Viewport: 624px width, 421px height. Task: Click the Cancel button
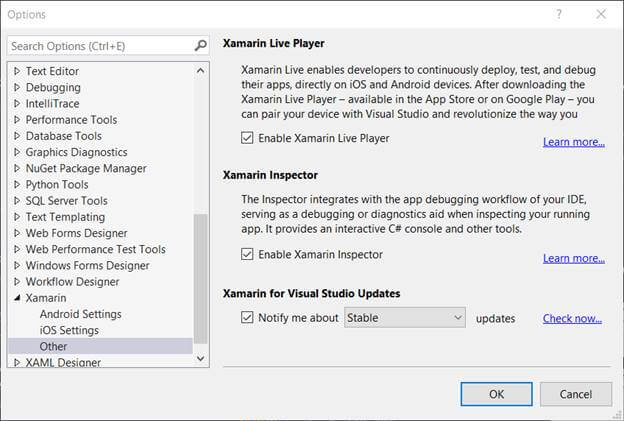click(576, 394)
